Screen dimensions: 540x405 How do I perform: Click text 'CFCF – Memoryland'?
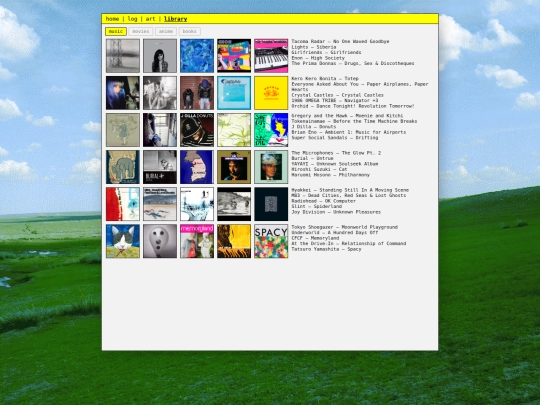pyautogui.click(x=315, y=238)
